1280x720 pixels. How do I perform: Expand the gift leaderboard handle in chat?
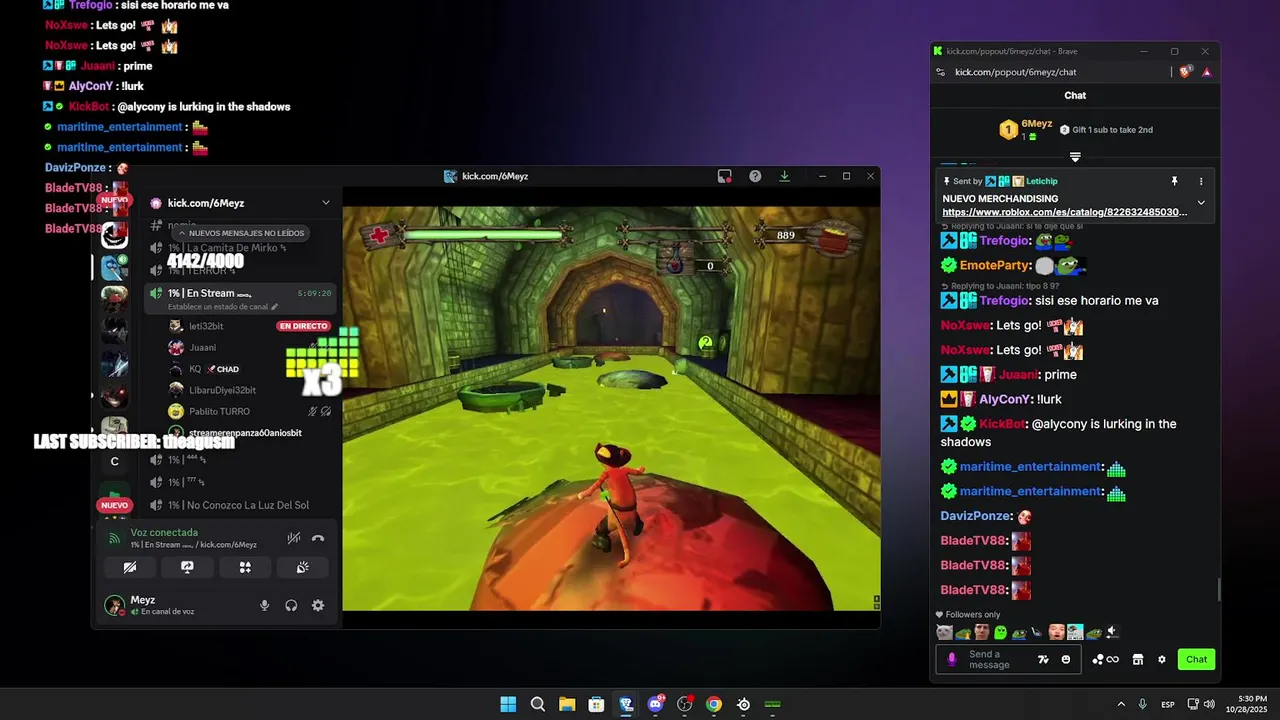1075,157
